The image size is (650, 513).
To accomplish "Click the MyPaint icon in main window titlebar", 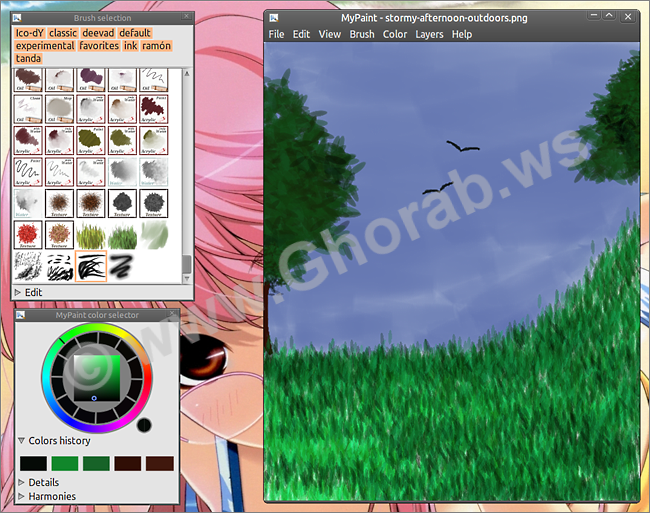I will [274, 18].
